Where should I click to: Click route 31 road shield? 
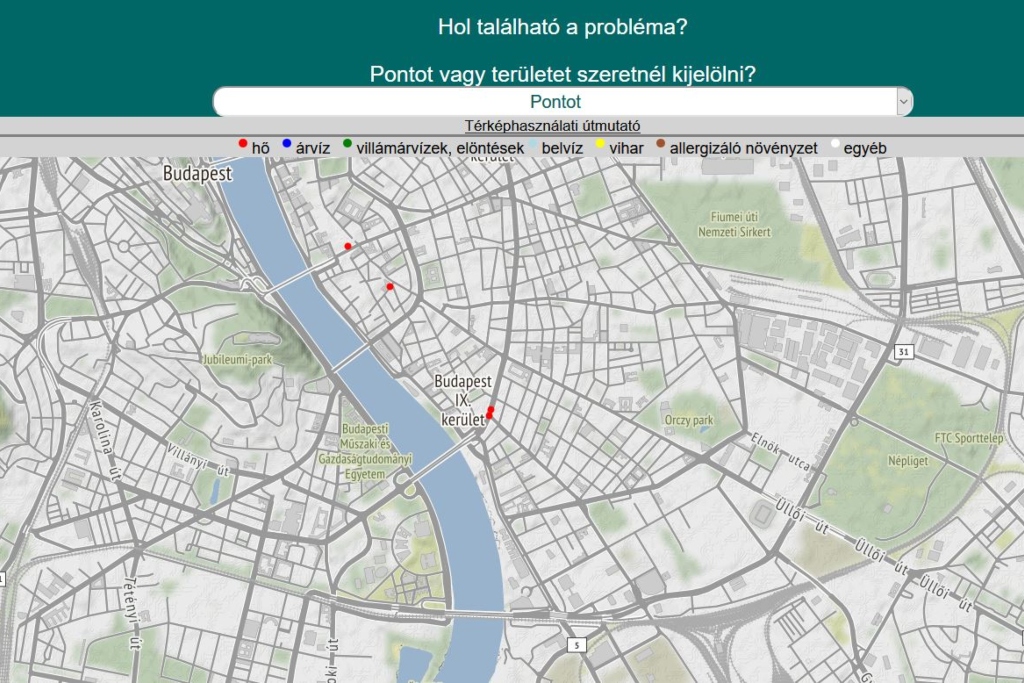pos(903,351)
